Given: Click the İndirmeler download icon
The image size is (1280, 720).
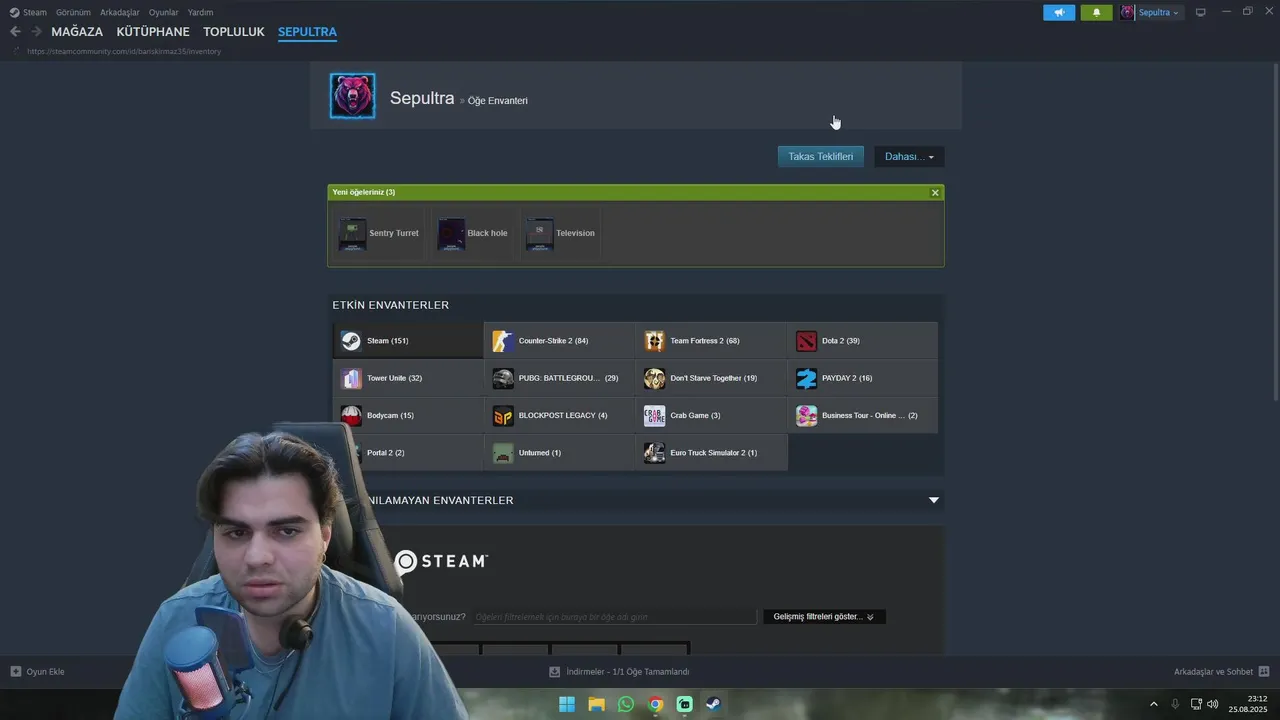Looking at the screenshot, I should click(x=555, y=672).
